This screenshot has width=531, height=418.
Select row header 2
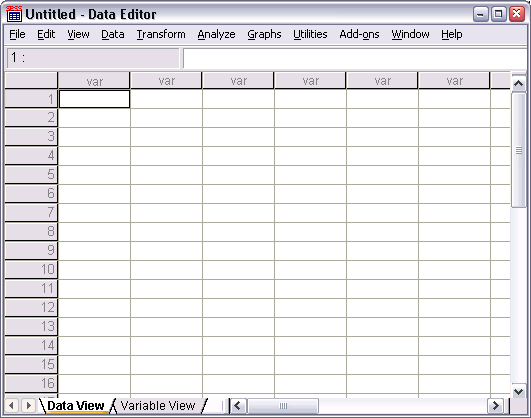[31, 118]
